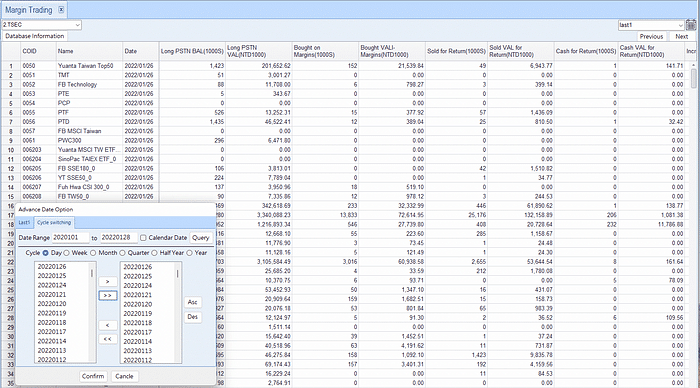The width and height of the screenshot is (700, 388).
Task: Click the SinoPac TAIEX ETF_0 cell
Action: point(89,159)
